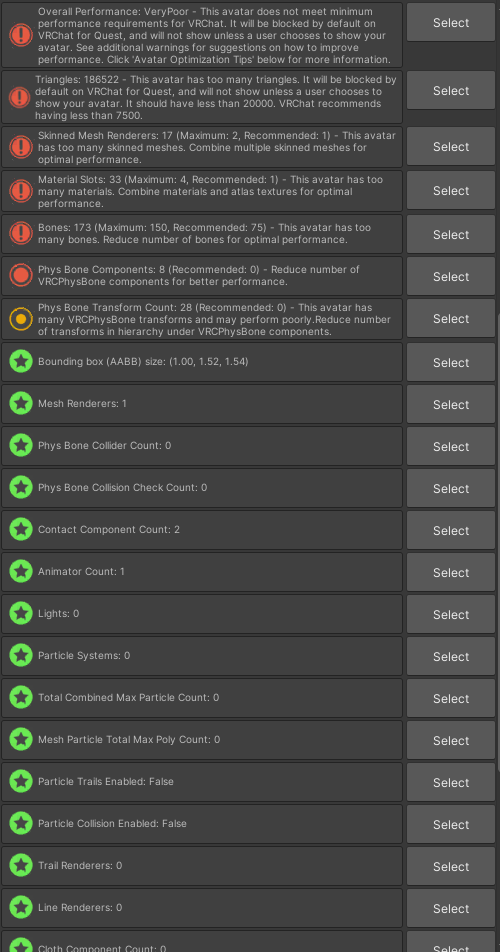Click the error icon beside Material Slots
The width and height of the screenshot is (500, 952).
[21, 191]
